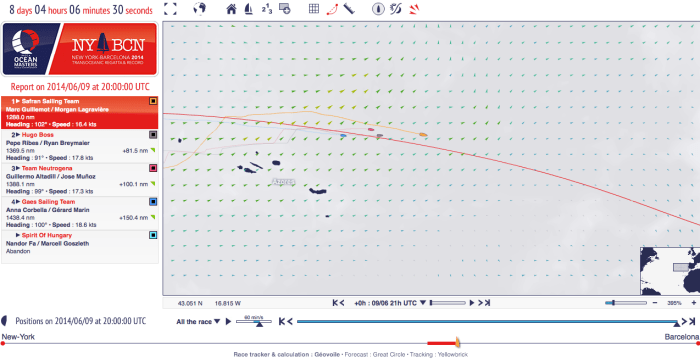
Task: Open the 1-2-3 rankings icon
Action: [x=267, y=9]
